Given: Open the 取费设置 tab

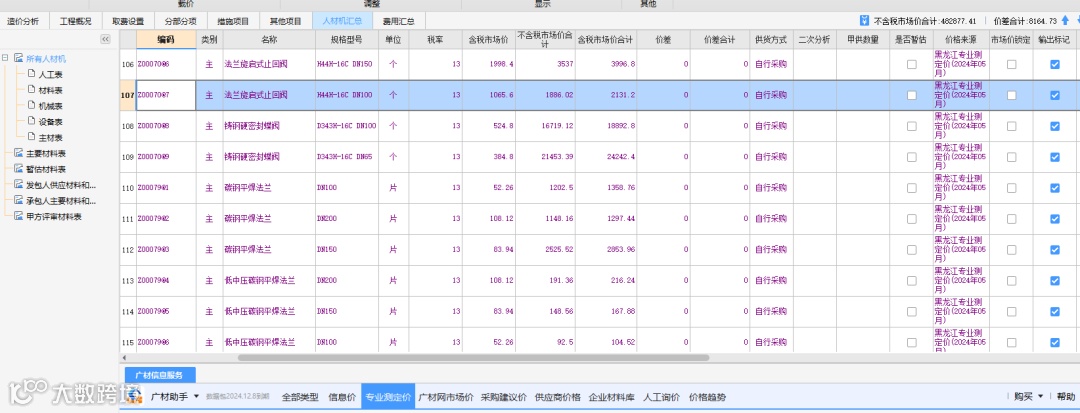Looking at the screenshot, I should click(x=128, y=21).
